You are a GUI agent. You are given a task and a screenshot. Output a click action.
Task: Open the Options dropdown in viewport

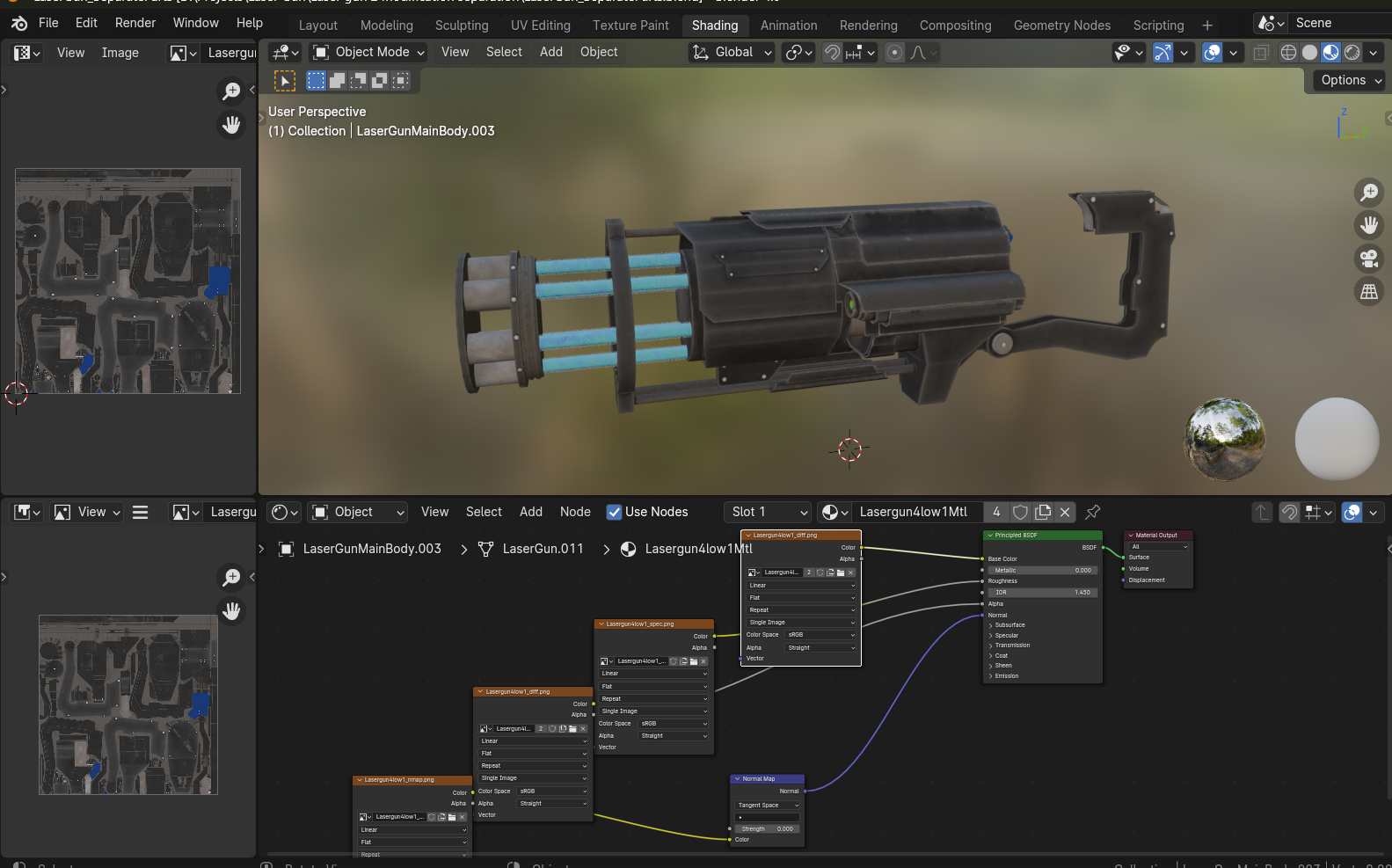[x=1350, y=80]
